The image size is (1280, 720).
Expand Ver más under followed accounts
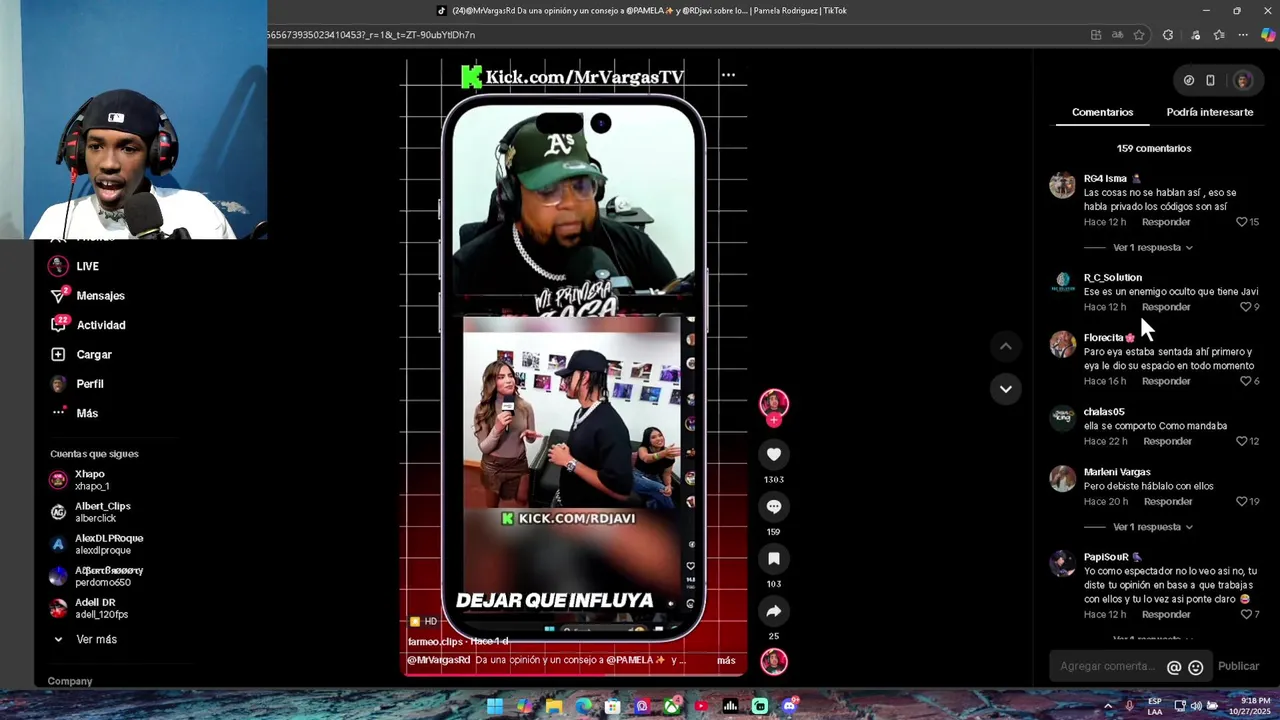point(85,639)
